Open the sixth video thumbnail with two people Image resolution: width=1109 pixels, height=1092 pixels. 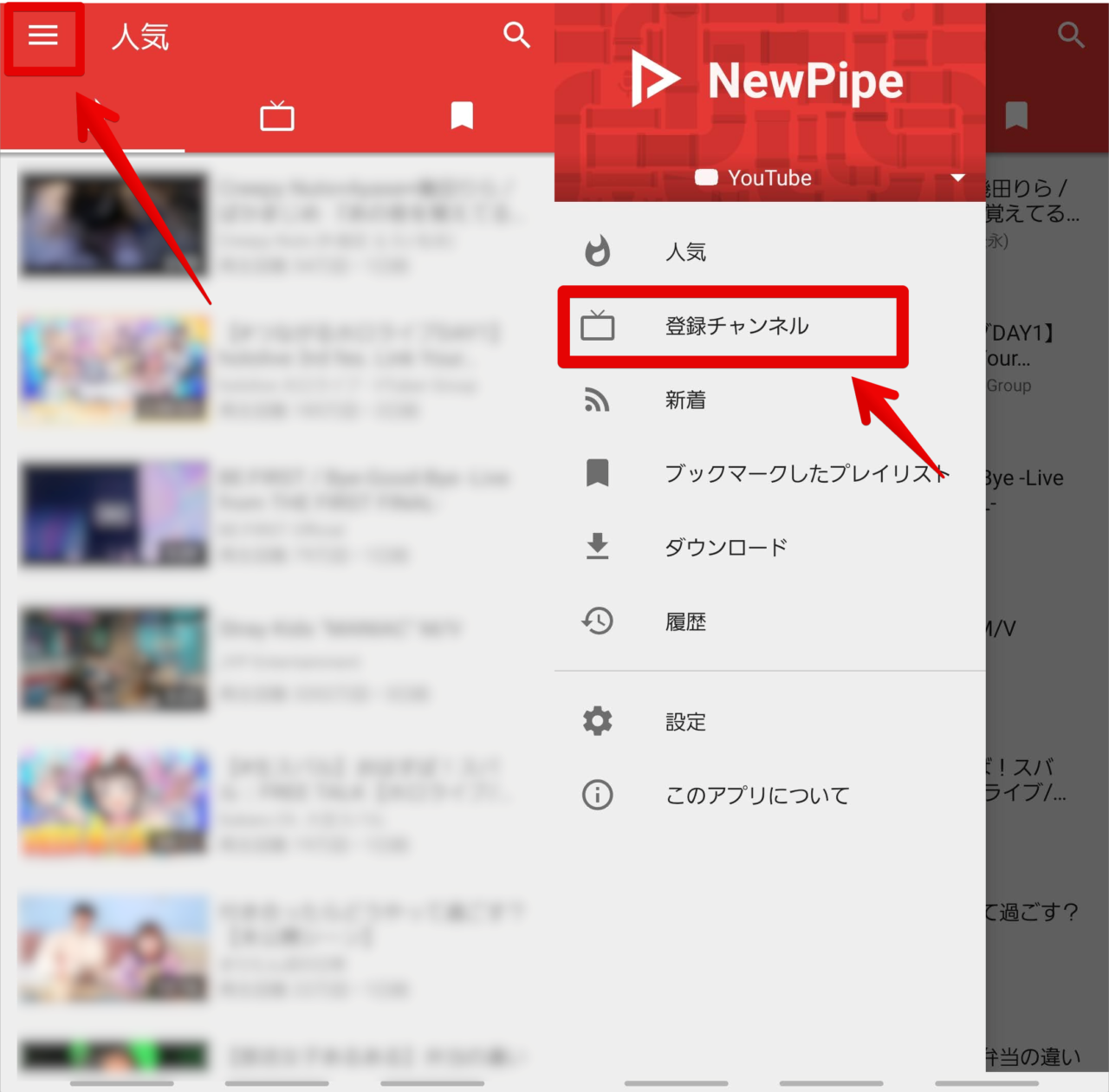pos(113,948)
